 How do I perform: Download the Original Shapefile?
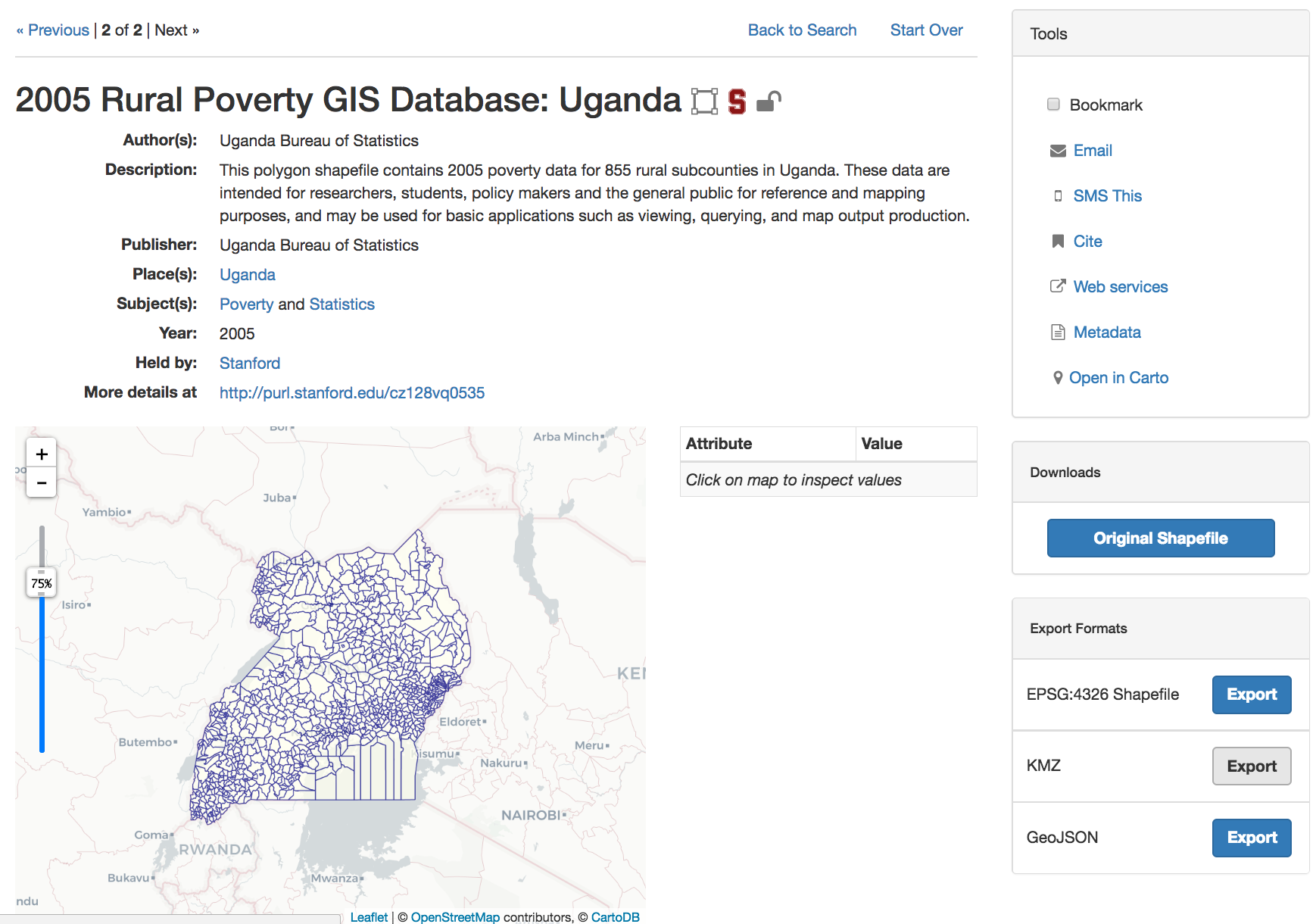click(x=1160, y=538)
